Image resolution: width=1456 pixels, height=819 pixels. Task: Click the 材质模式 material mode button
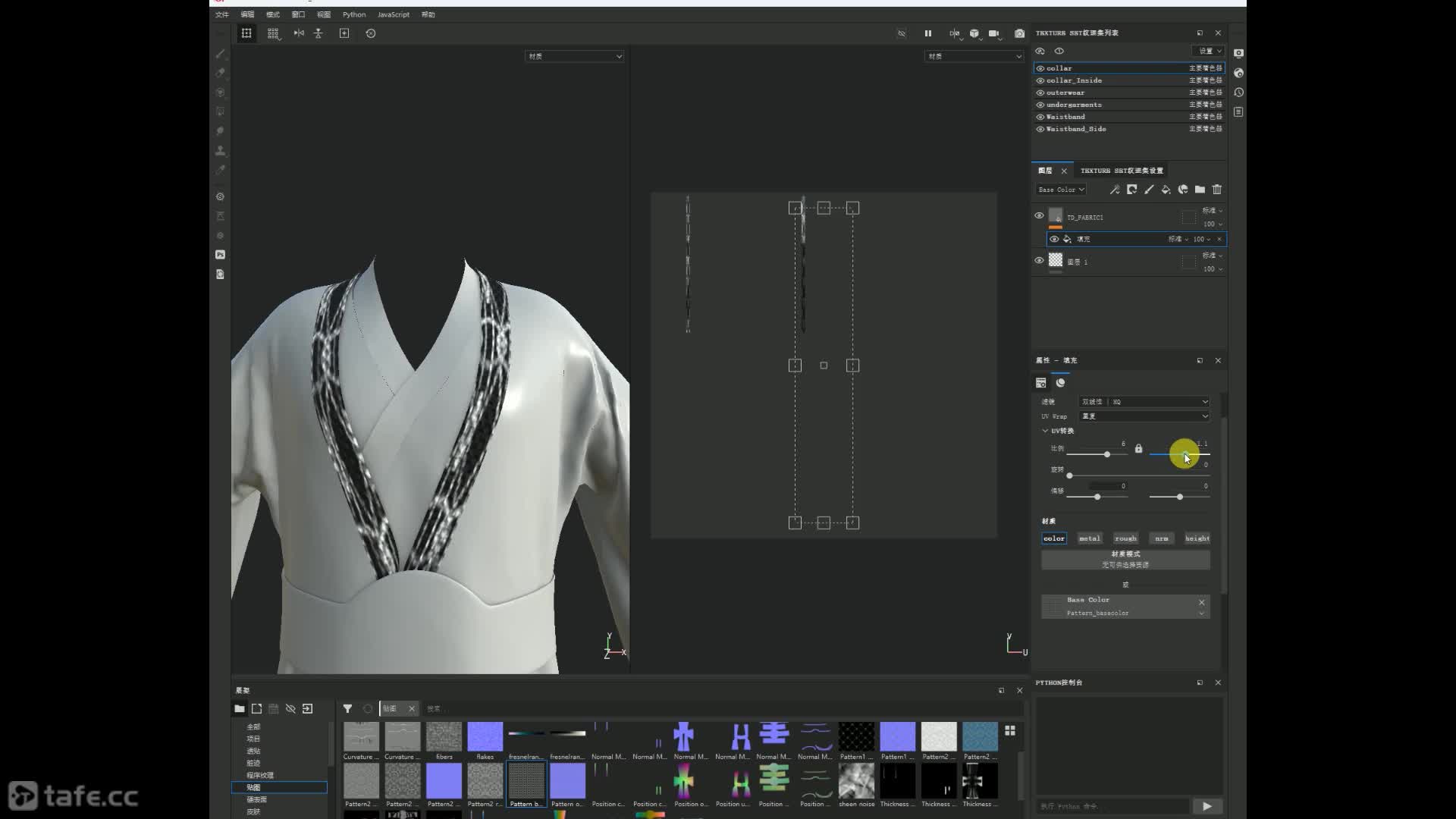click(x=1125, y=560)
